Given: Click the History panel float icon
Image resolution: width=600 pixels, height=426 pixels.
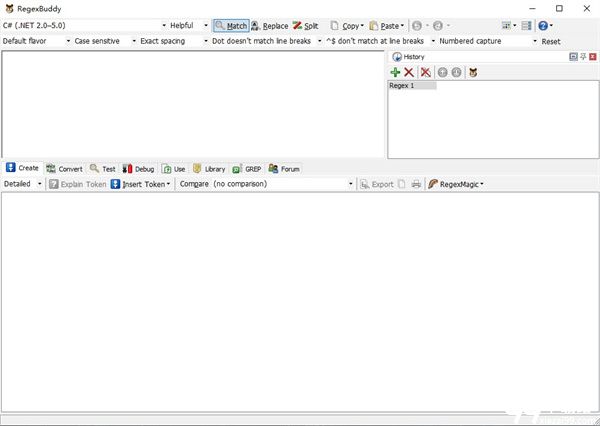Looking at the screenshot, I should tap(573, 57).
